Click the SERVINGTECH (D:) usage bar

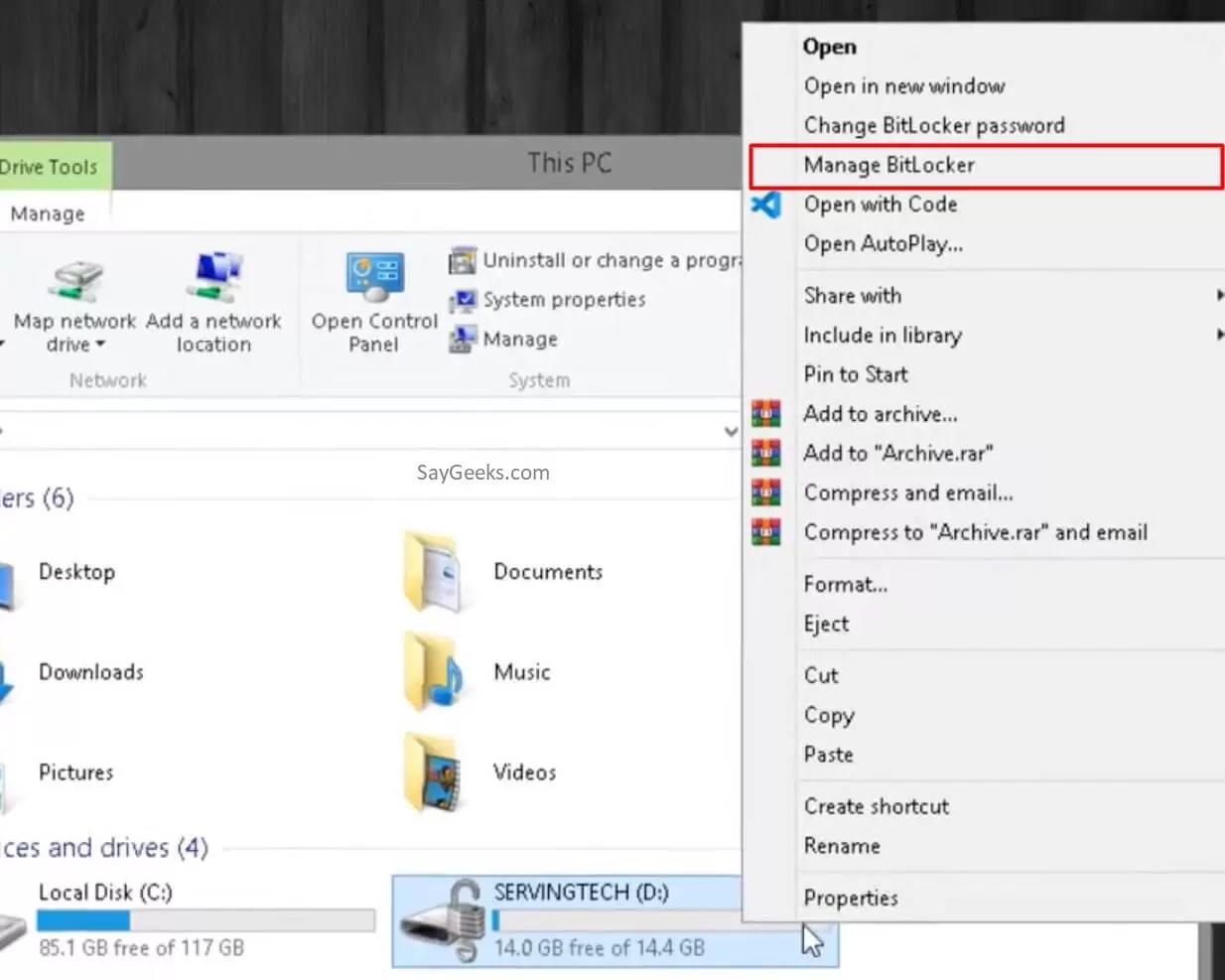point(616,921)
